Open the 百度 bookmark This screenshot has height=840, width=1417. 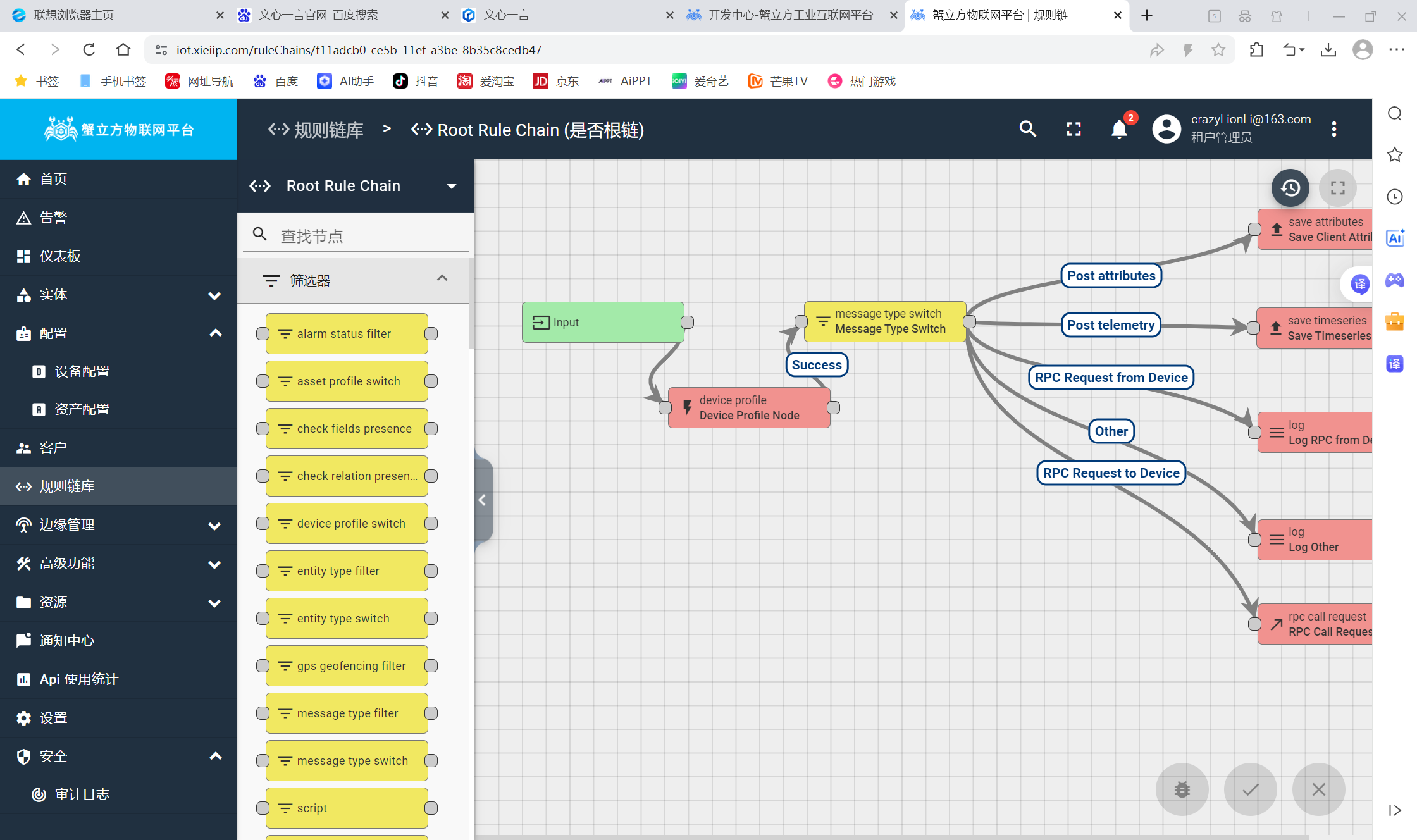276,81
